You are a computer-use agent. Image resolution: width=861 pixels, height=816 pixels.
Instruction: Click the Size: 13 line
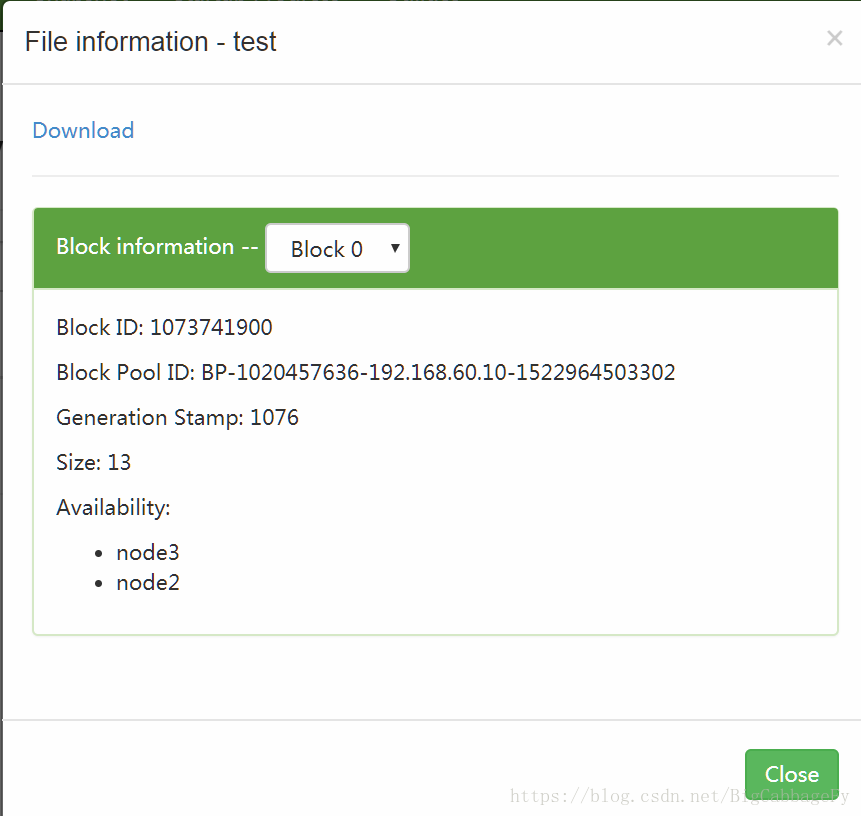tap(94, 462)
